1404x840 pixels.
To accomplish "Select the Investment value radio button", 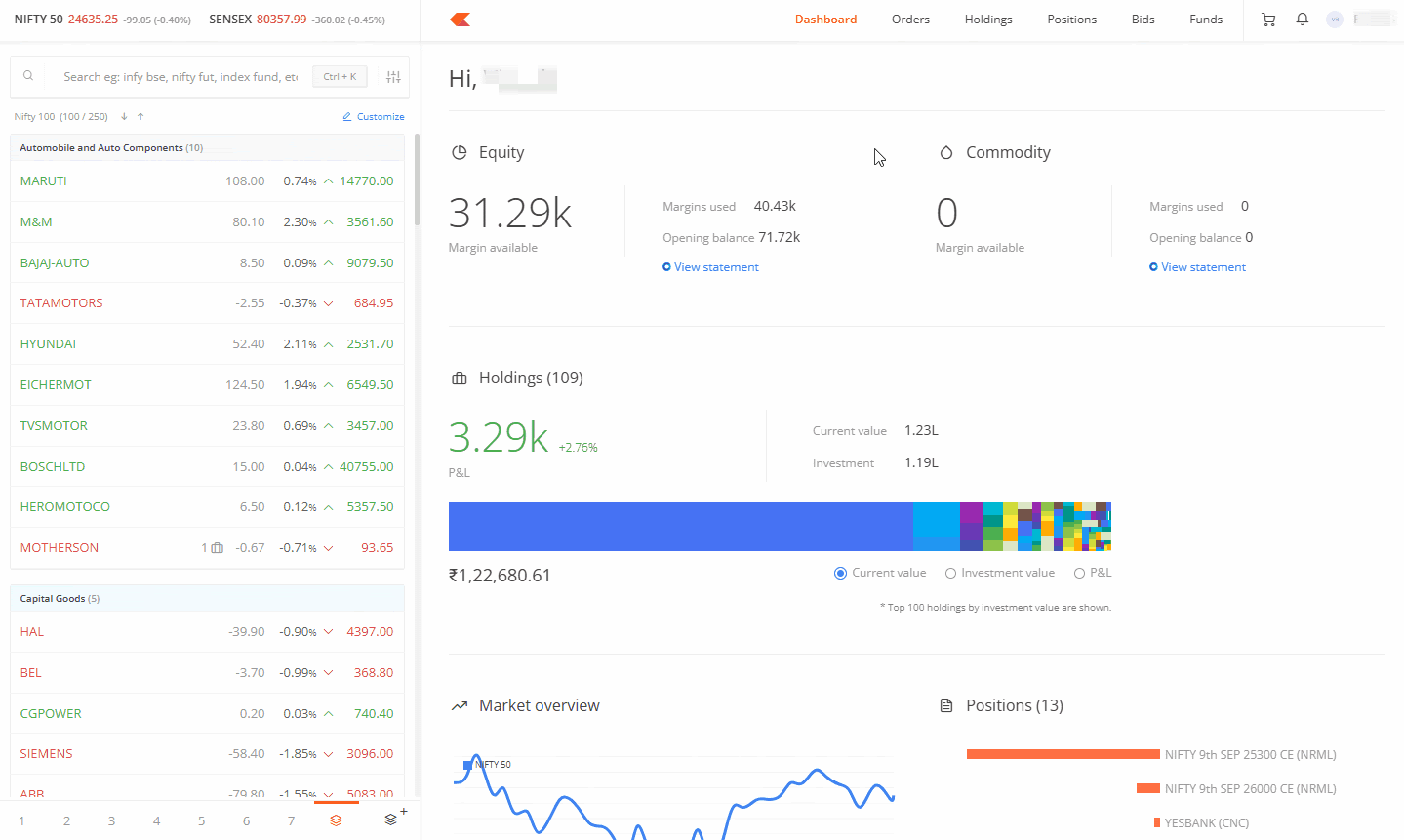I will point(950,574).
